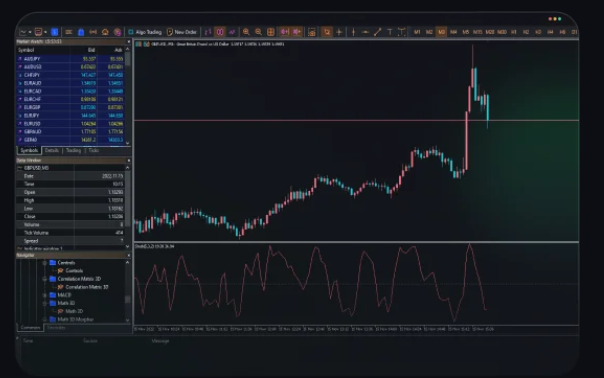Toggle chart shift icon

tap(297, 32)
